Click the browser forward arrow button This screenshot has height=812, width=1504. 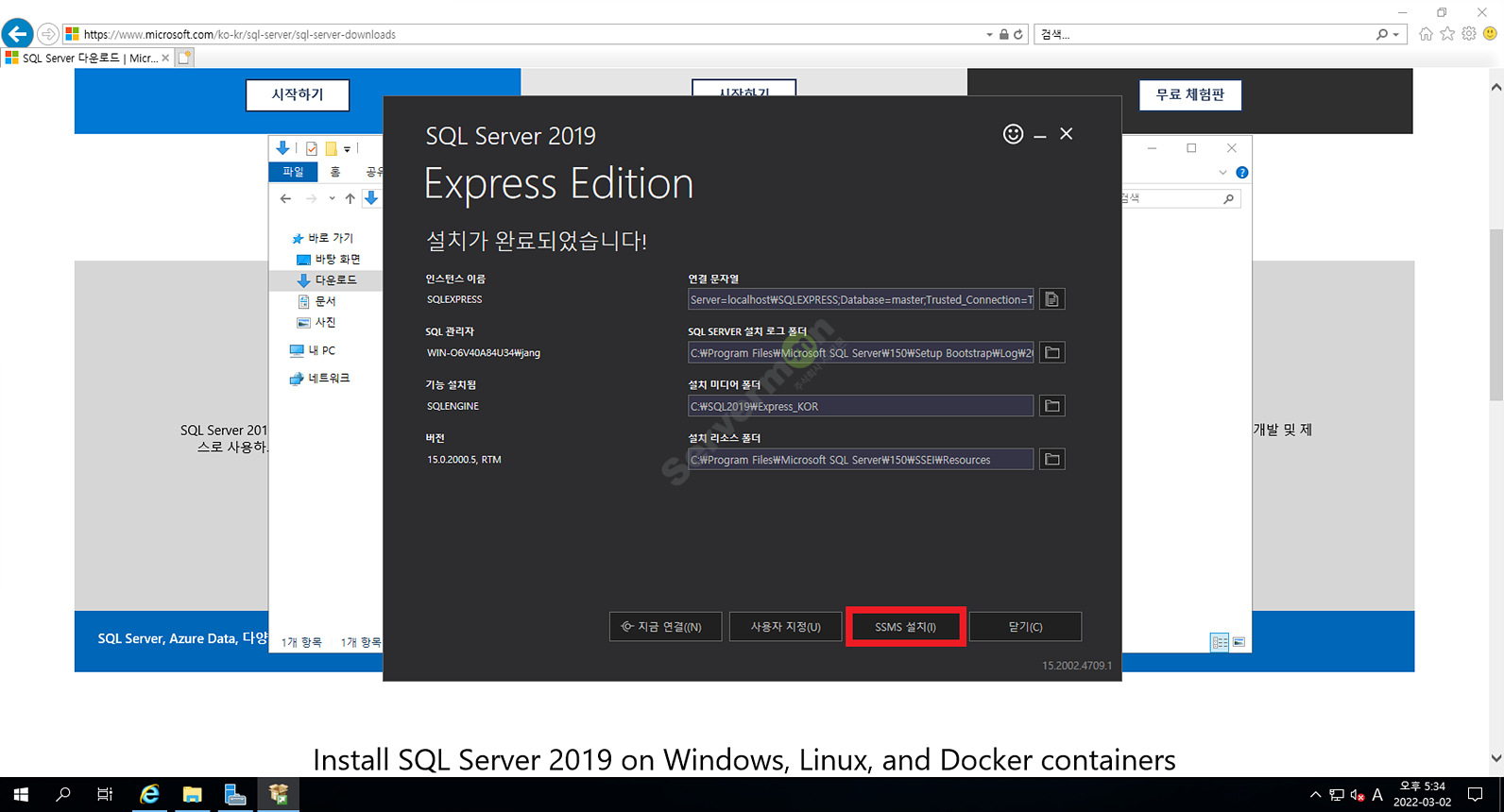click(48, 34)
